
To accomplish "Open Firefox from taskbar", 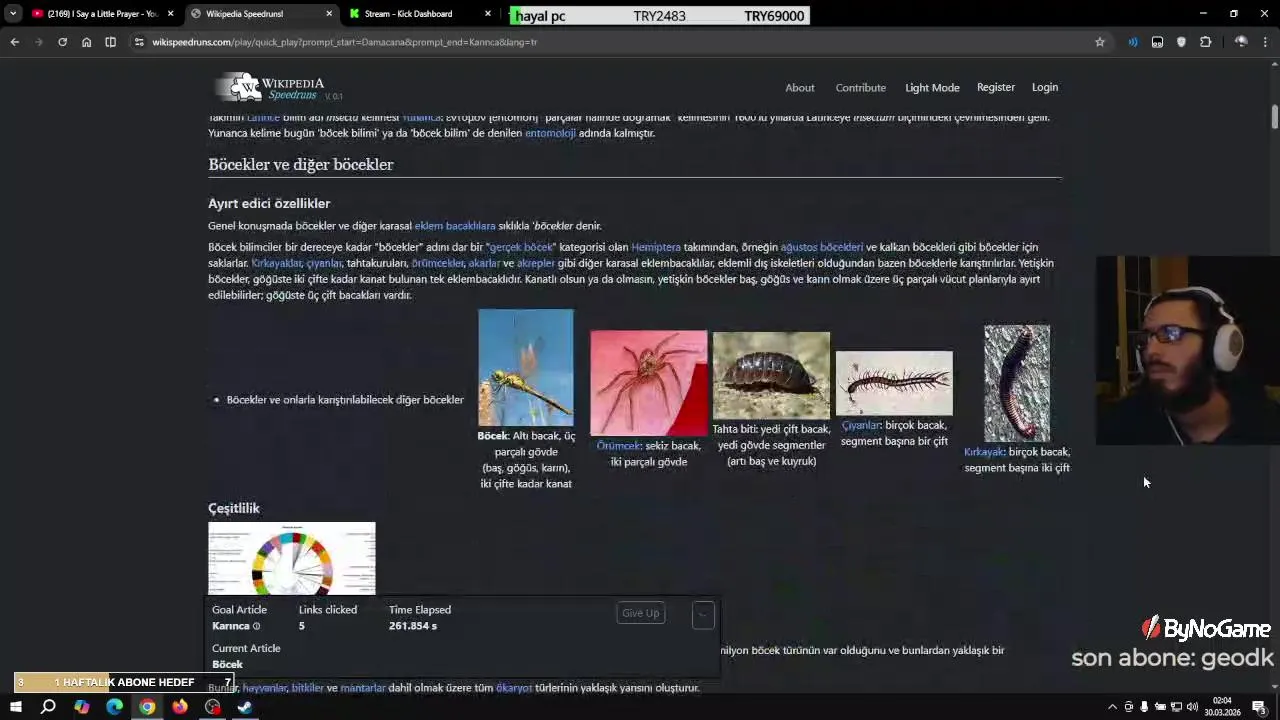I will click(x=180, y=707).
